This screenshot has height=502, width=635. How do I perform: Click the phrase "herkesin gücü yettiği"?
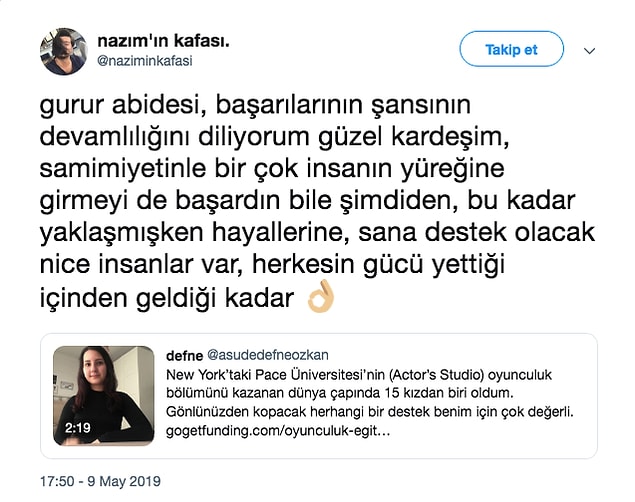pyautogui.click(x=378, y=265)
